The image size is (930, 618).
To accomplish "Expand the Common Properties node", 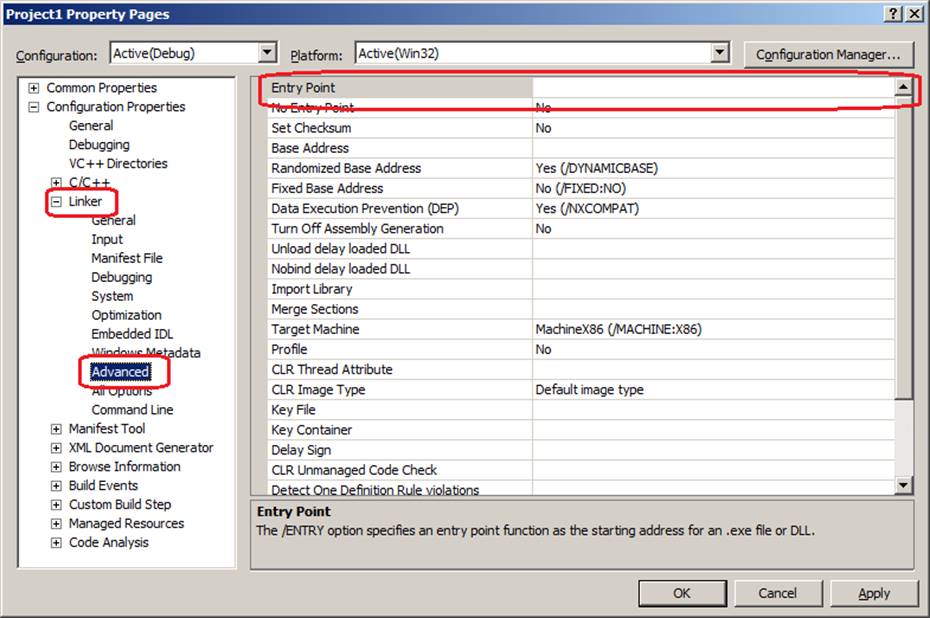I will coord(34,88).
